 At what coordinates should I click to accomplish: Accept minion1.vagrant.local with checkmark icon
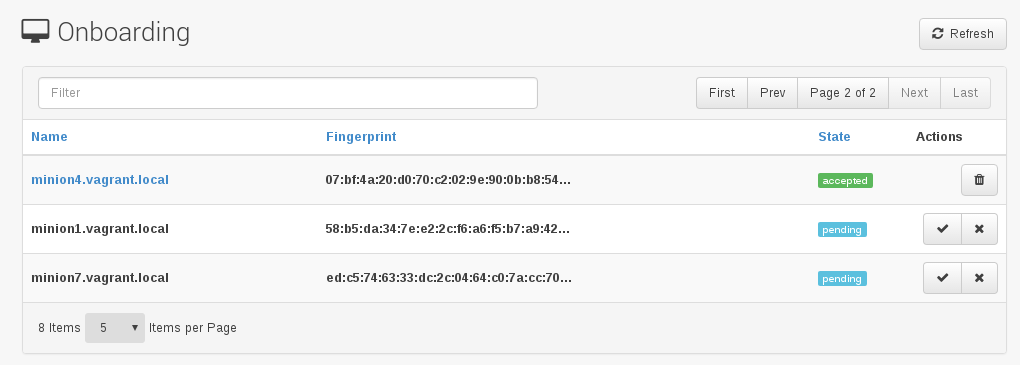(x=943, y=229)
